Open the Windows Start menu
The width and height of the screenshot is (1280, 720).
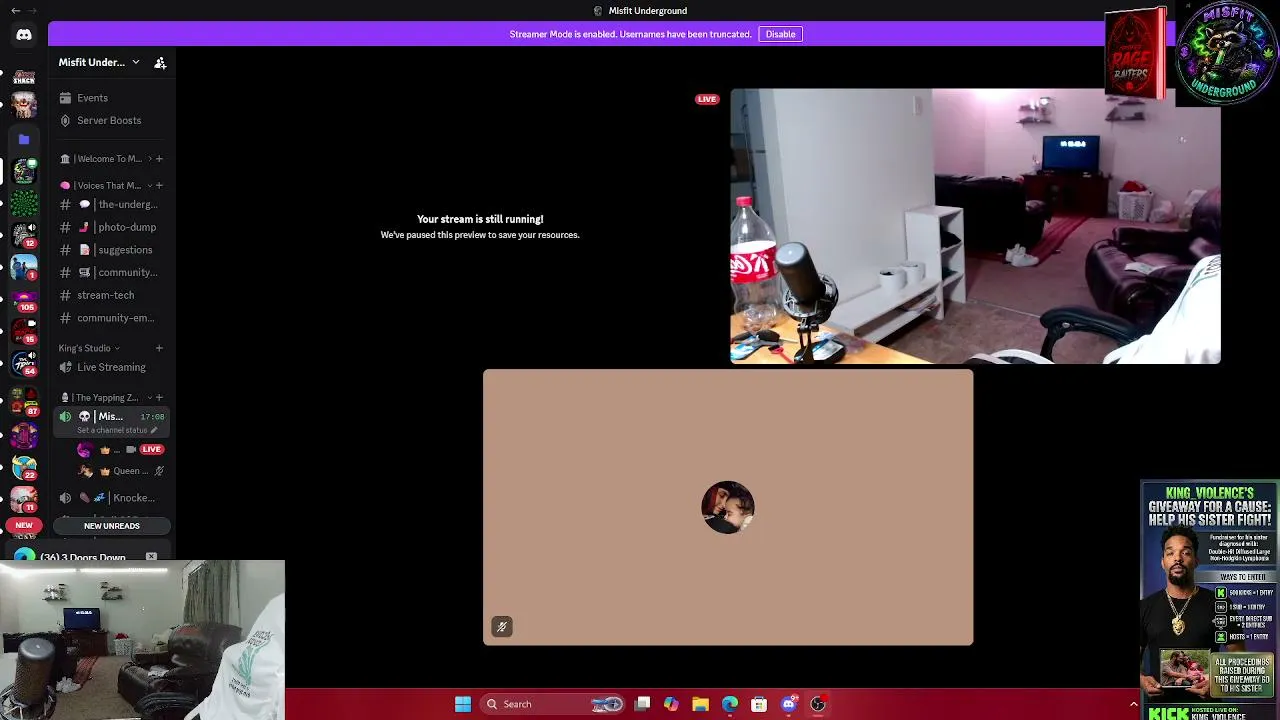[463, 704]
